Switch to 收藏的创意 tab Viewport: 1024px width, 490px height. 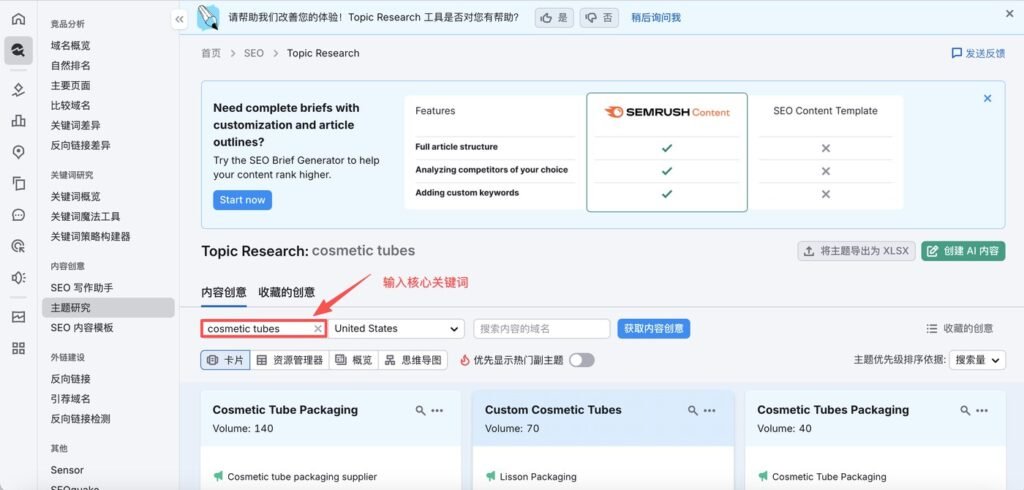[287, 292]
